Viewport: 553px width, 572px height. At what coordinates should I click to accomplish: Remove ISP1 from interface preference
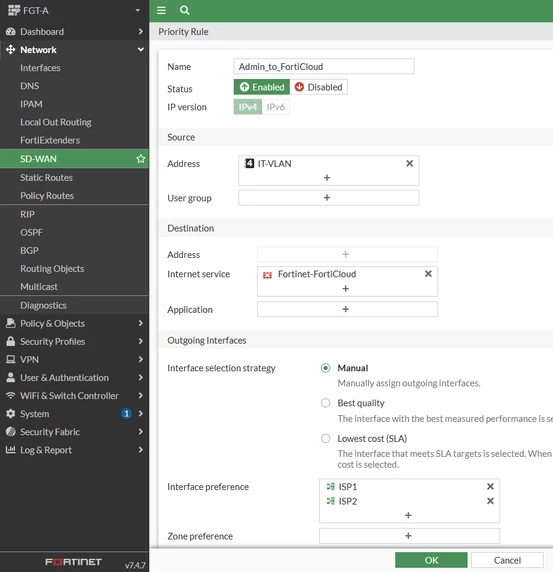pos(490,486)
